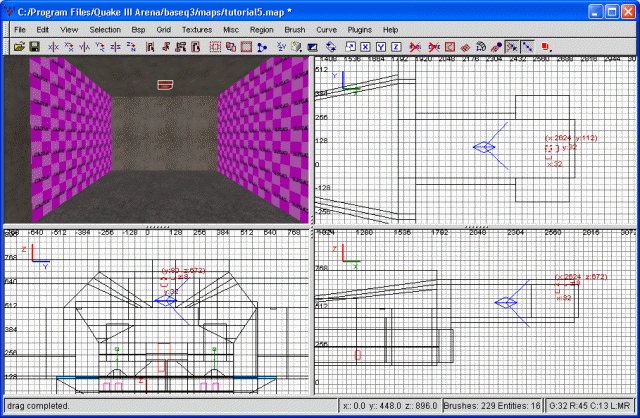Screen dimensions: 640x418
Task: Toggle free scaling mode
Action: [350, 47]
